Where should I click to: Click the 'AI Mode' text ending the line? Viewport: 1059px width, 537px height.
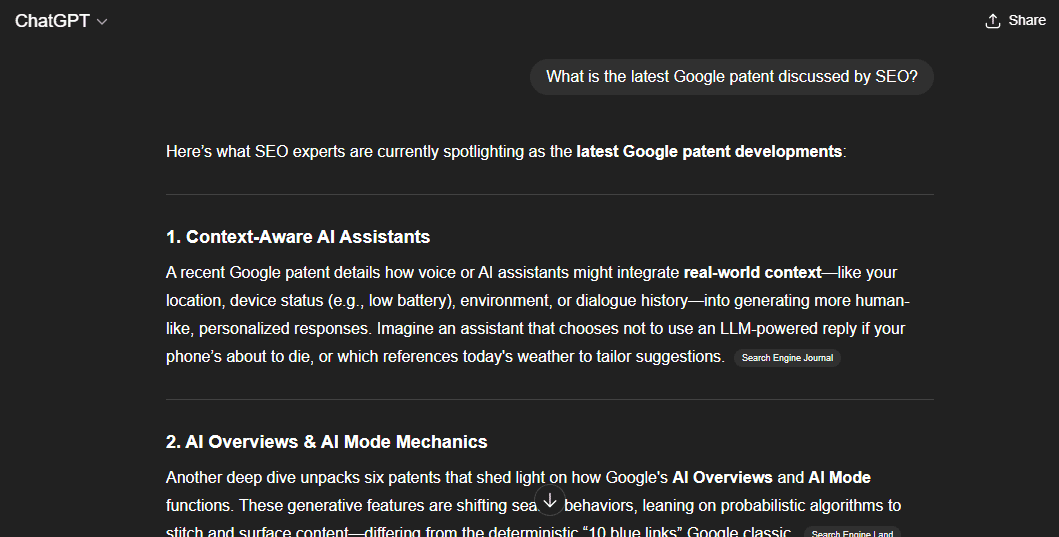point(840,478)
